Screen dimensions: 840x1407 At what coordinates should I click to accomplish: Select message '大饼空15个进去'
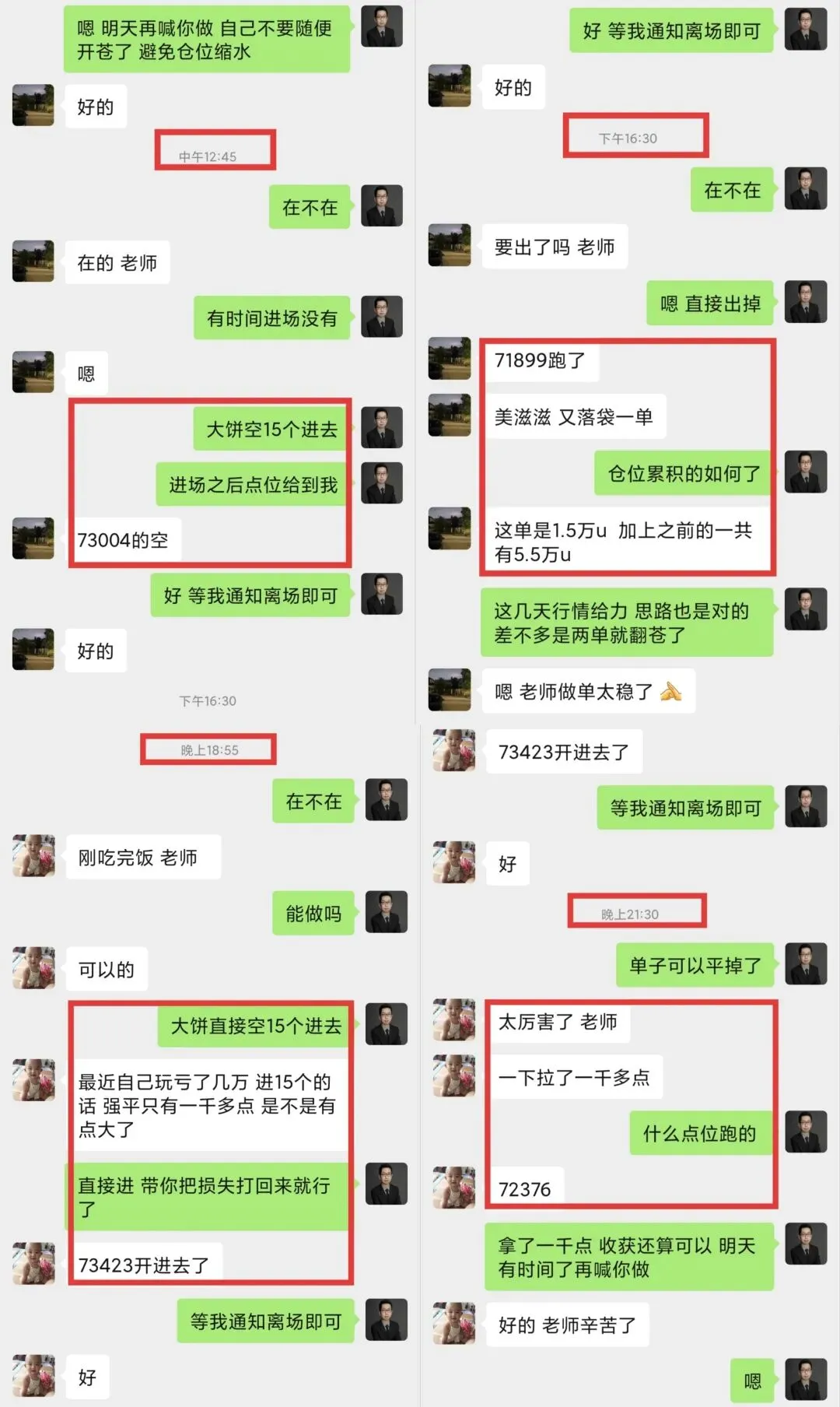pyautogui.click(x=272, y=428)
